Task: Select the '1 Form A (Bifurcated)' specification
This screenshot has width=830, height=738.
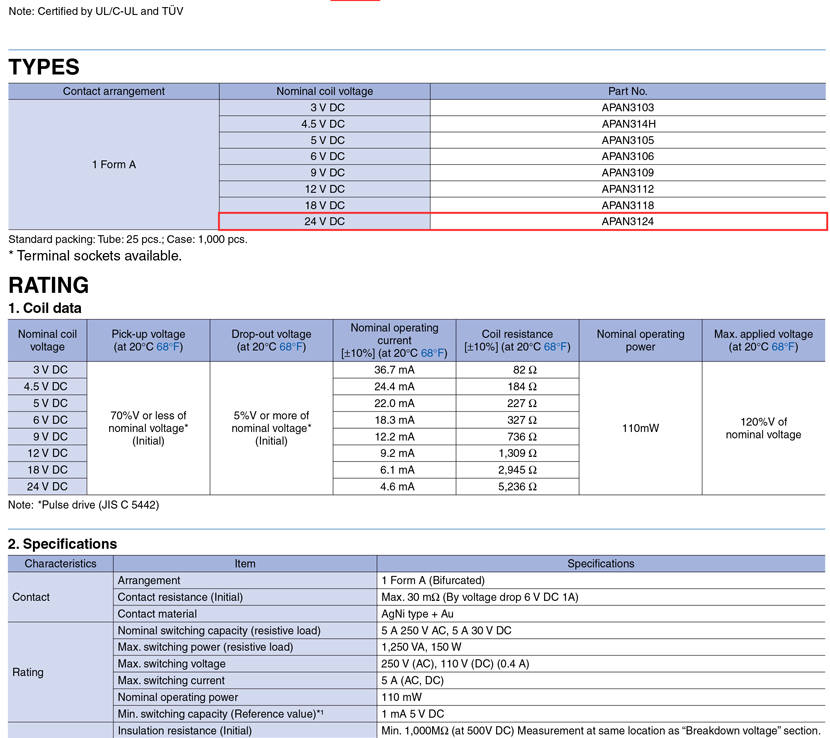Action: coord(433,580)
